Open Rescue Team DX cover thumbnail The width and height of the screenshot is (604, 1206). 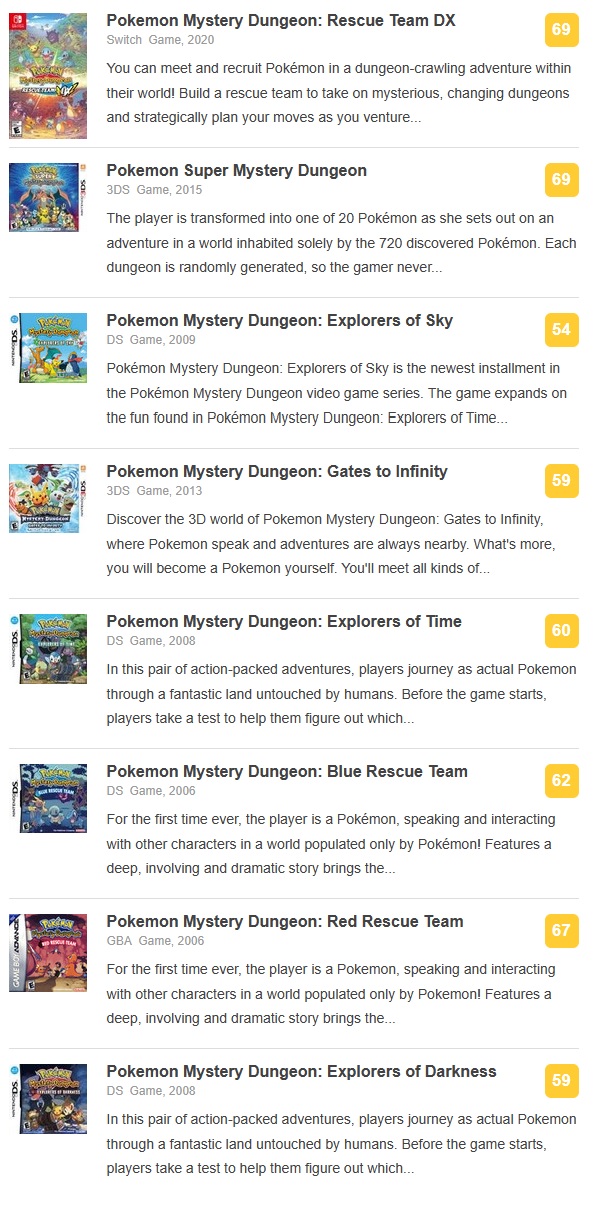click(48, 76)
